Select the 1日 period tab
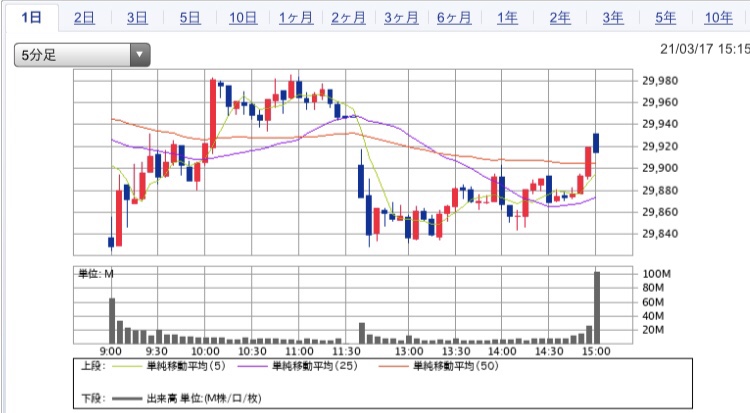 pyautogui.click(x=32, y=18)
